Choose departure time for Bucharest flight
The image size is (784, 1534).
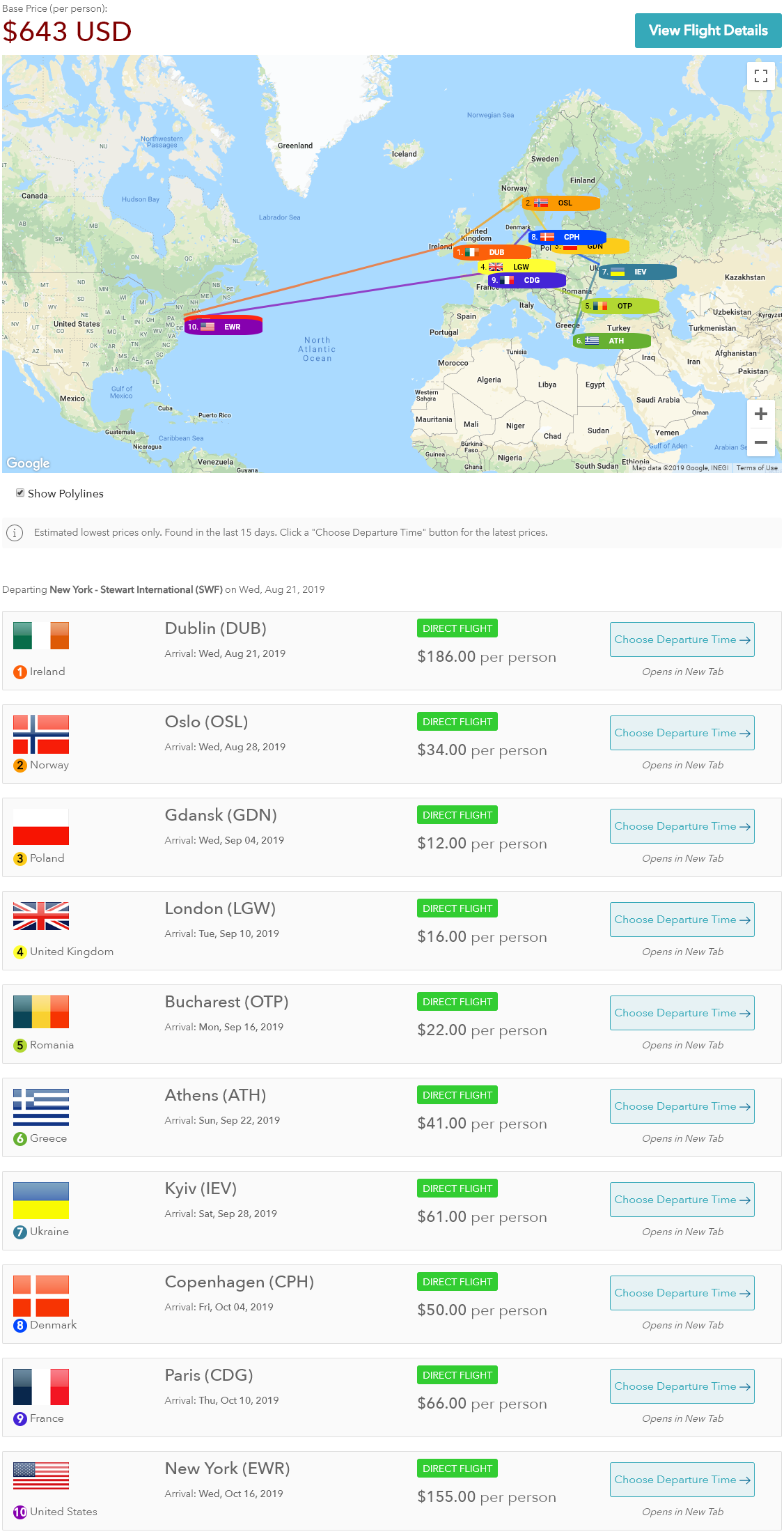[x=682, y=1013]
